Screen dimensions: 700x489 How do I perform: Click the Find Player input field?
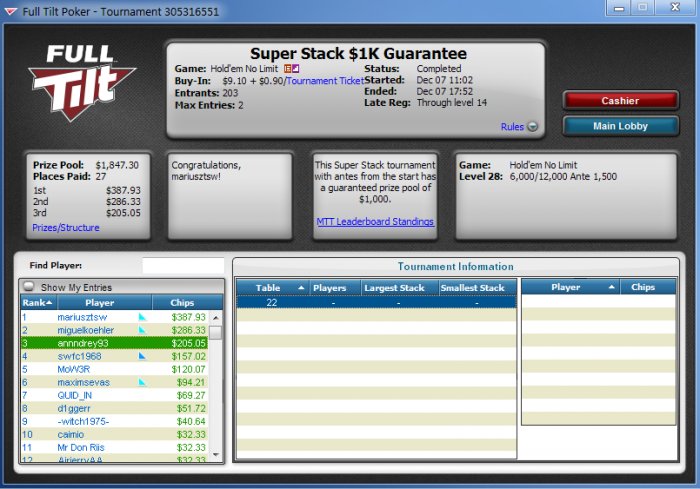point(183,265)
